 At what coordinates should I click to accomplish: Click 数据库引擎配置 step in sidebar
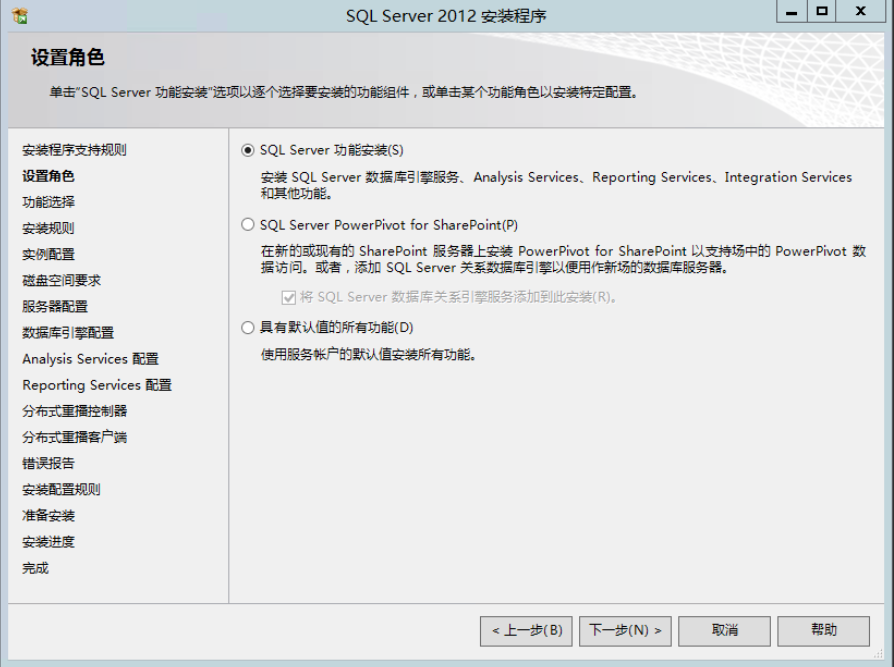68,334
